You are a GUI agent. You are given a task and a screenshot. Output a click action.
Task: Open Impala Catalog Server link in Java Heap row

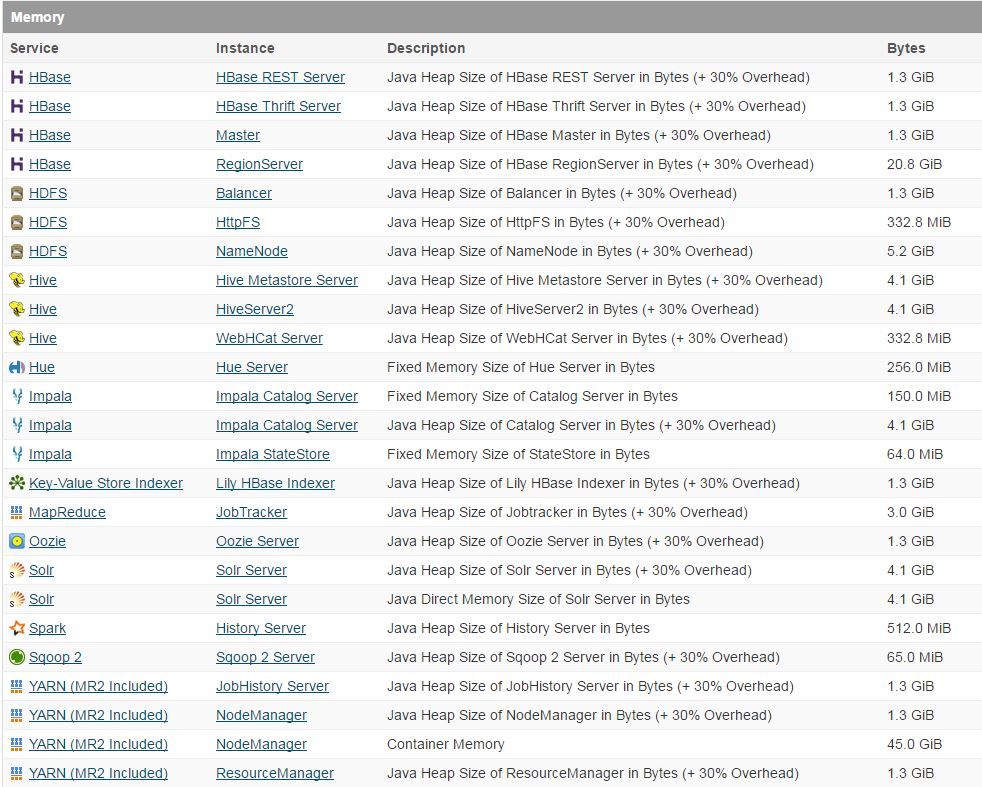click(286, 425)
